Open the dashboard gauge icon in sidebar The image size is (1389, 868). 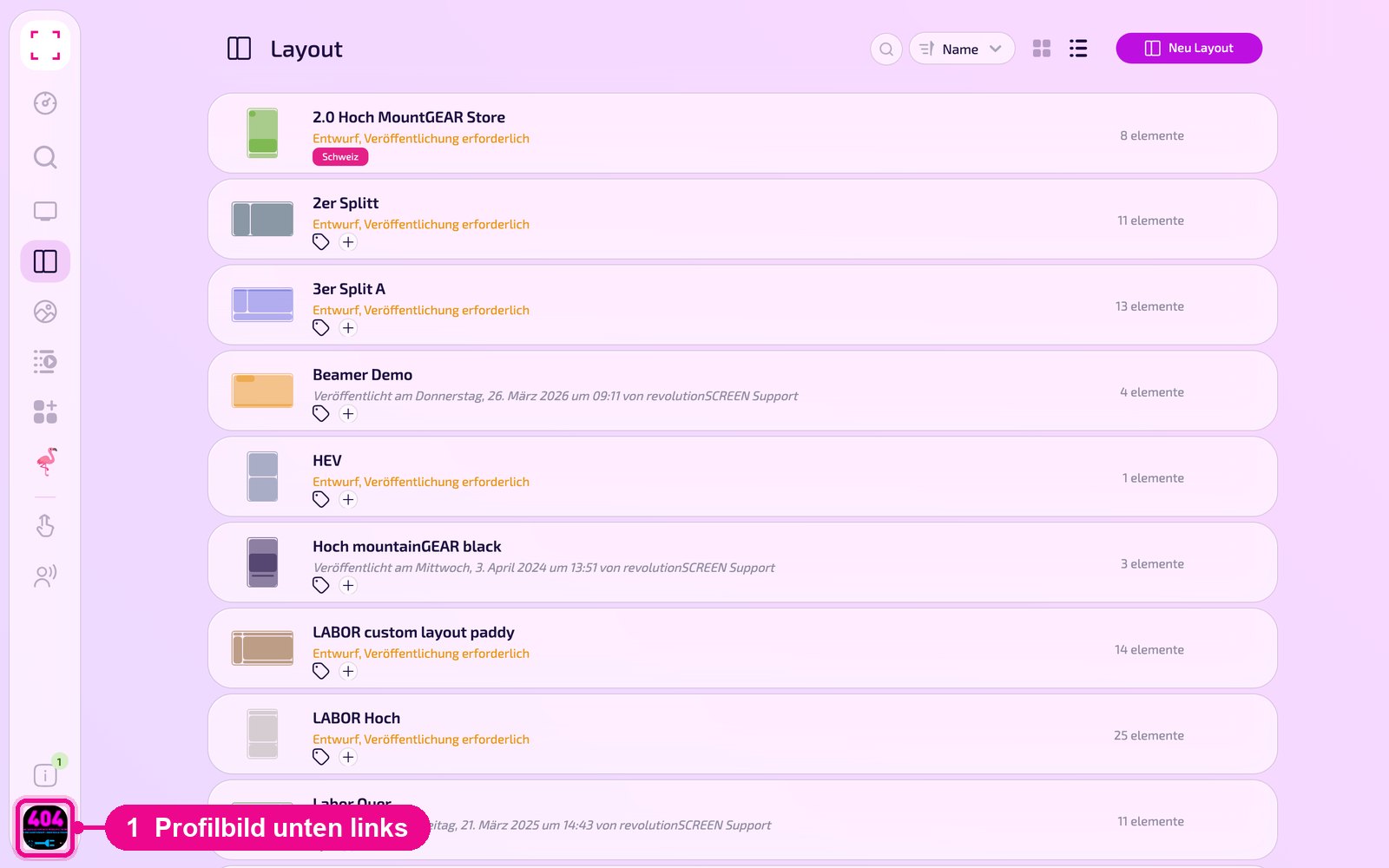pos(45,103)
